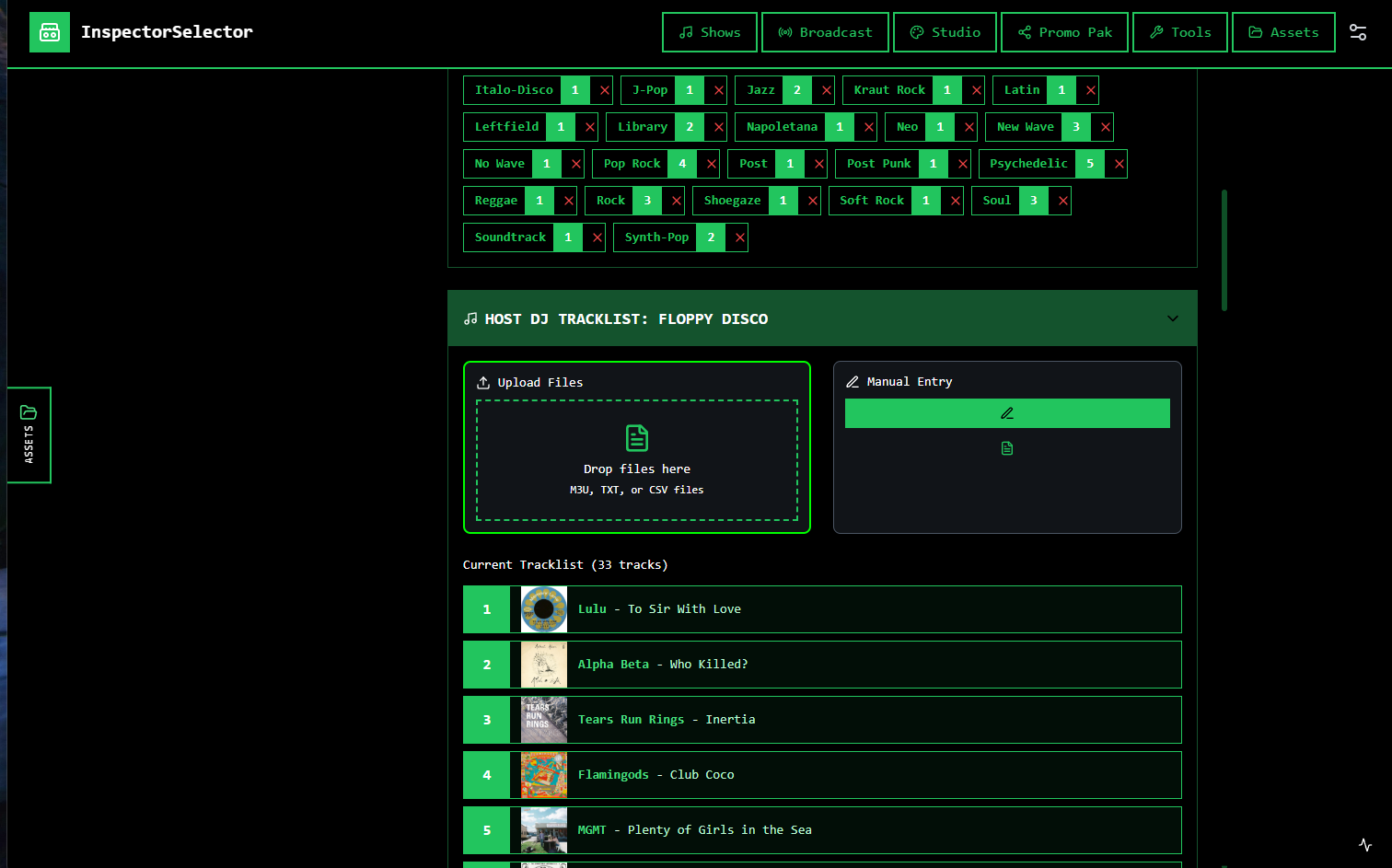Viewport: 1392px width, 868px height.
Task: Click the page vertical scrollbar thumb
Action: (1224, 250)
